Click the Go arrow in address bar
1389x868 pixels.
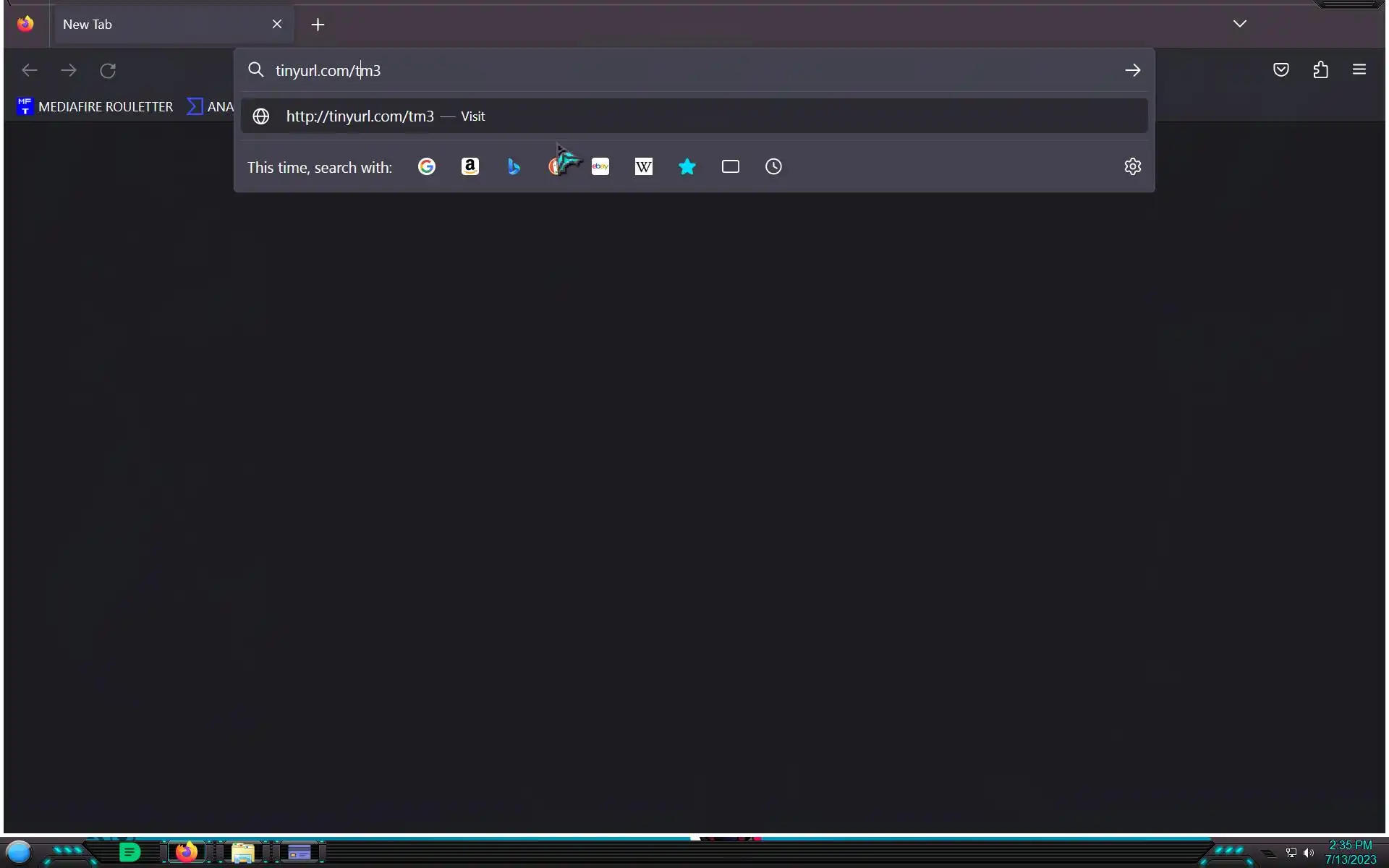[x=1132, y=70]
